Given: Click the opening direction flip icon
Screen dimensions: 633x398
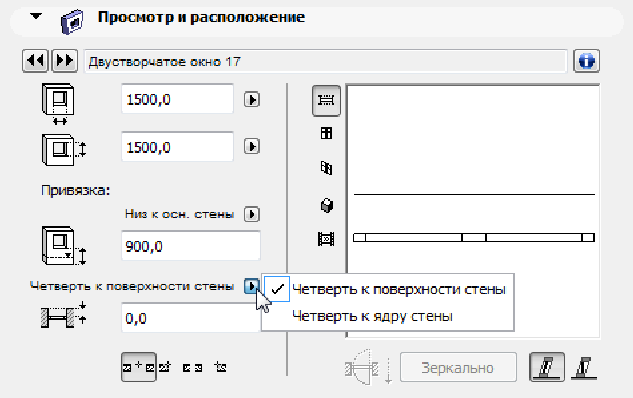Looking at the screenshot, I should tap(368, 367).
